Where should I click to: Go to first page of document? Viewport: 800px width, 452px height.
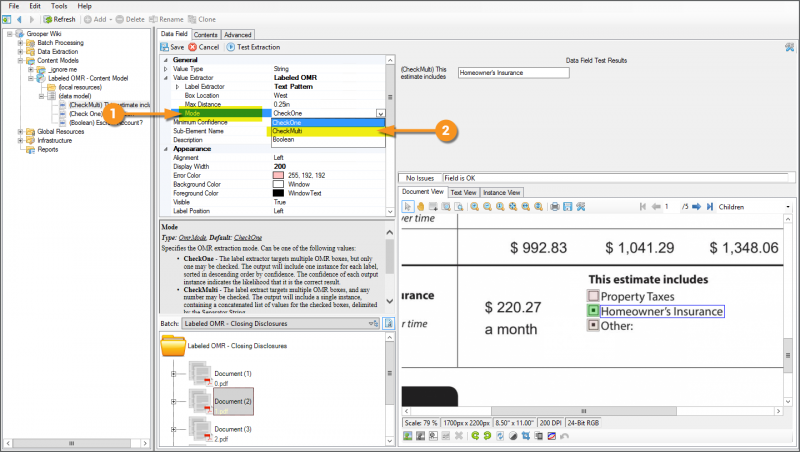[643, 207]
